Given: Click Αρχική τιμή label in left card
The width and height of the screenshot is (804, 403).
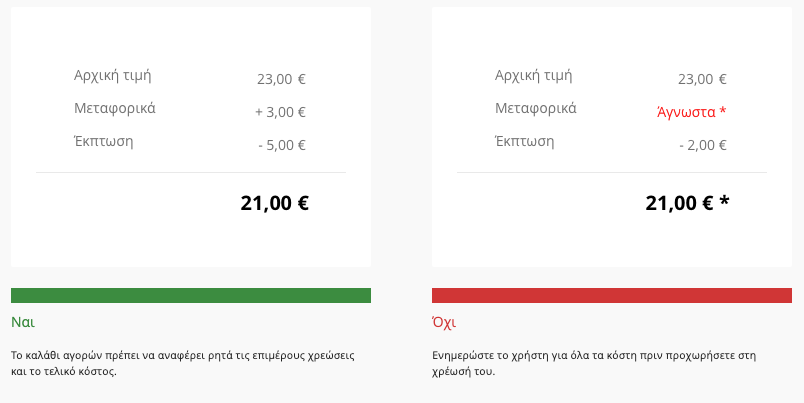Looking at the screenshot, I should click(x=113, y=75).
